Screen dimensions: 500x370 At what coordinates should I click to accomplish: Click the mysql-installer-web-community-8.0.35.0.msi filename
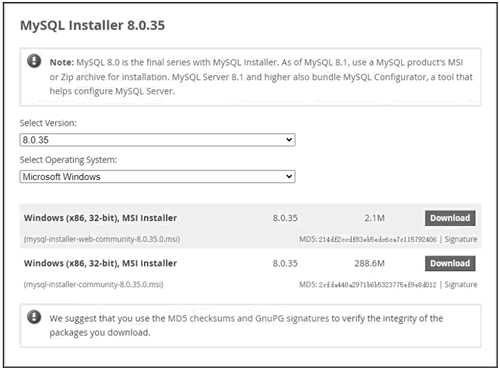(102, 239)
